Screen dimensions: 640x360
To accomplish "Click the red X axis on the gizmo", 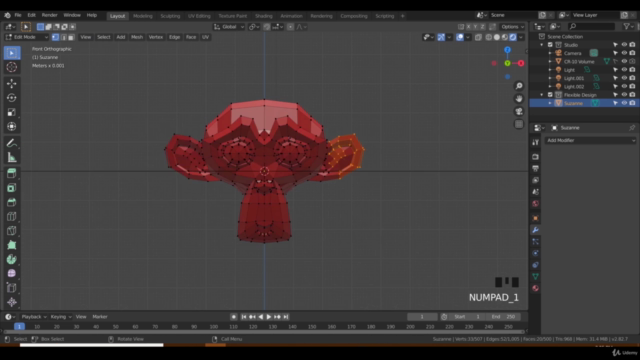I will coord(521,63).
